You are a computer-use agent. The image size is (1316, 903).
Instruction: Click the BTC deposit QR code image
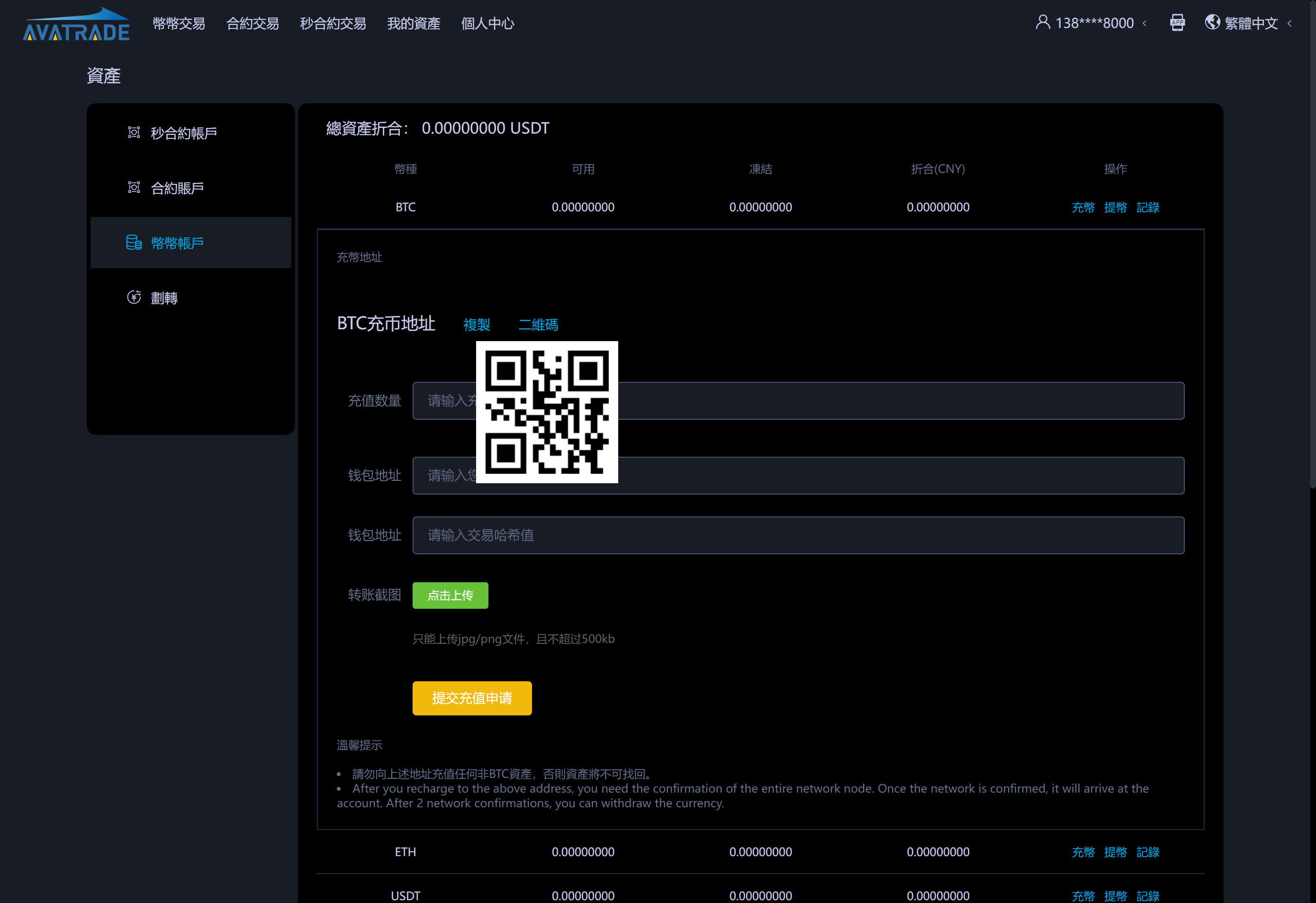(547, 412)
